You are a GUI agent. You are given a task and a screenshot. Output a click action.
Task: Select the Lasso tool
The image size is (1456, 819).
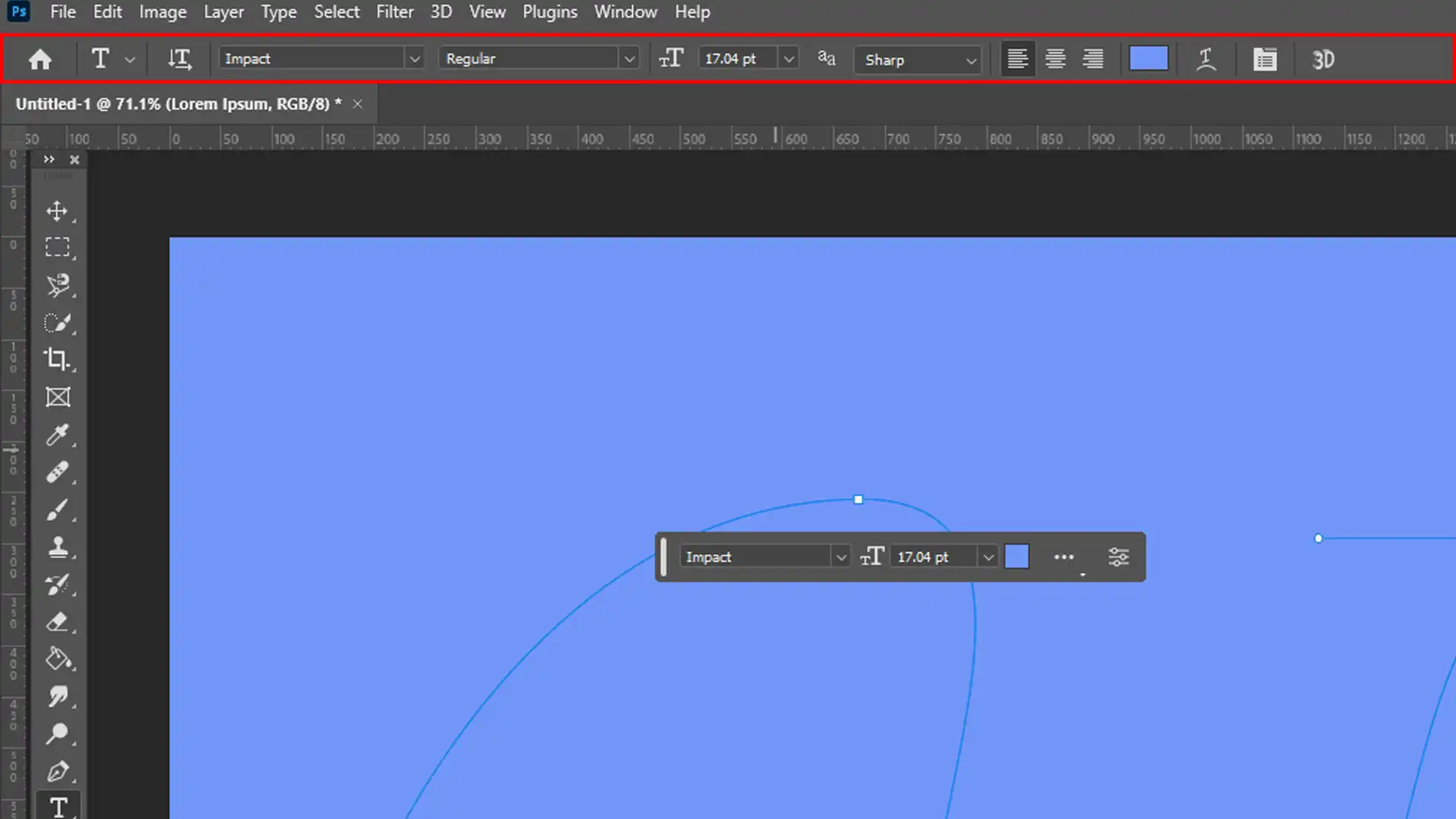click(58, 285)
